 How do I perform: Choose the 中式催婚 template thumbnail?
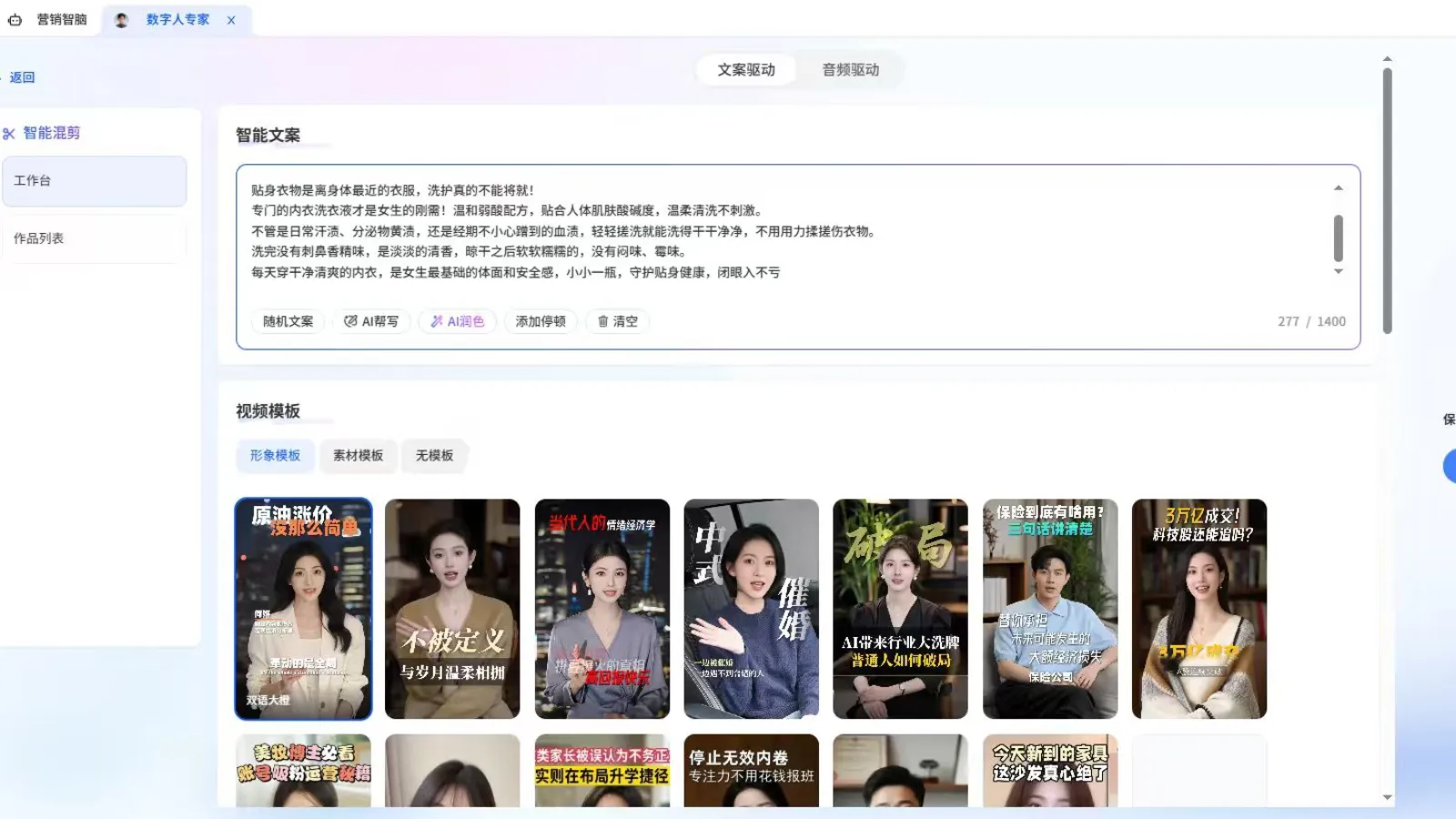click(752, 609)
